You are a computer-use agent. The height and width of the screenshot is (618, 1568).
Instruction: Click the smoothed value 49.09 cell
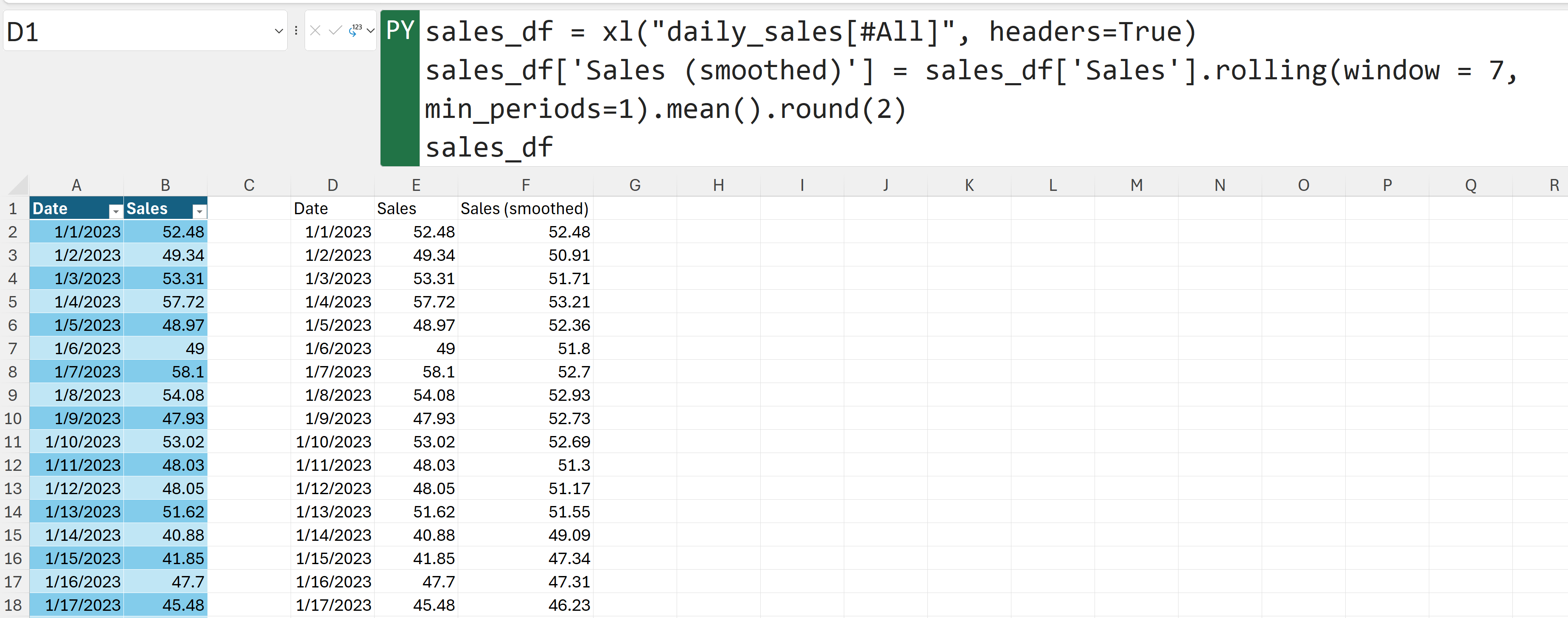tap(568, 535)
